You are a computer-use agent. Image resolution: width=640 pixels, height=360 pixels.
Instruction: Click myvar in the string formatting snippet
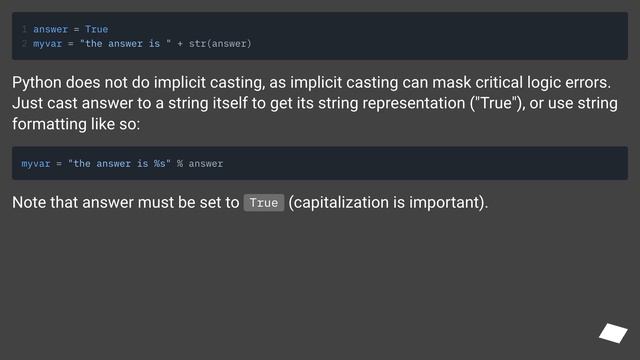point(36,164)
